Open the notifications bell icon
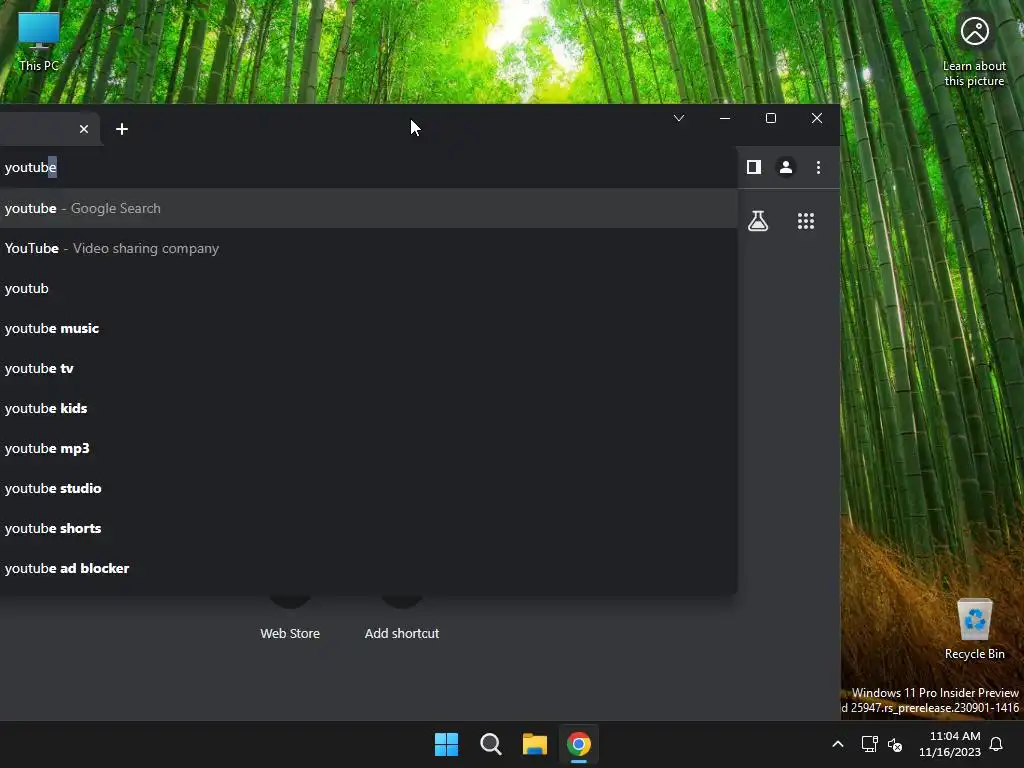This screenshot has height=768, width=1024. (997, 744)
